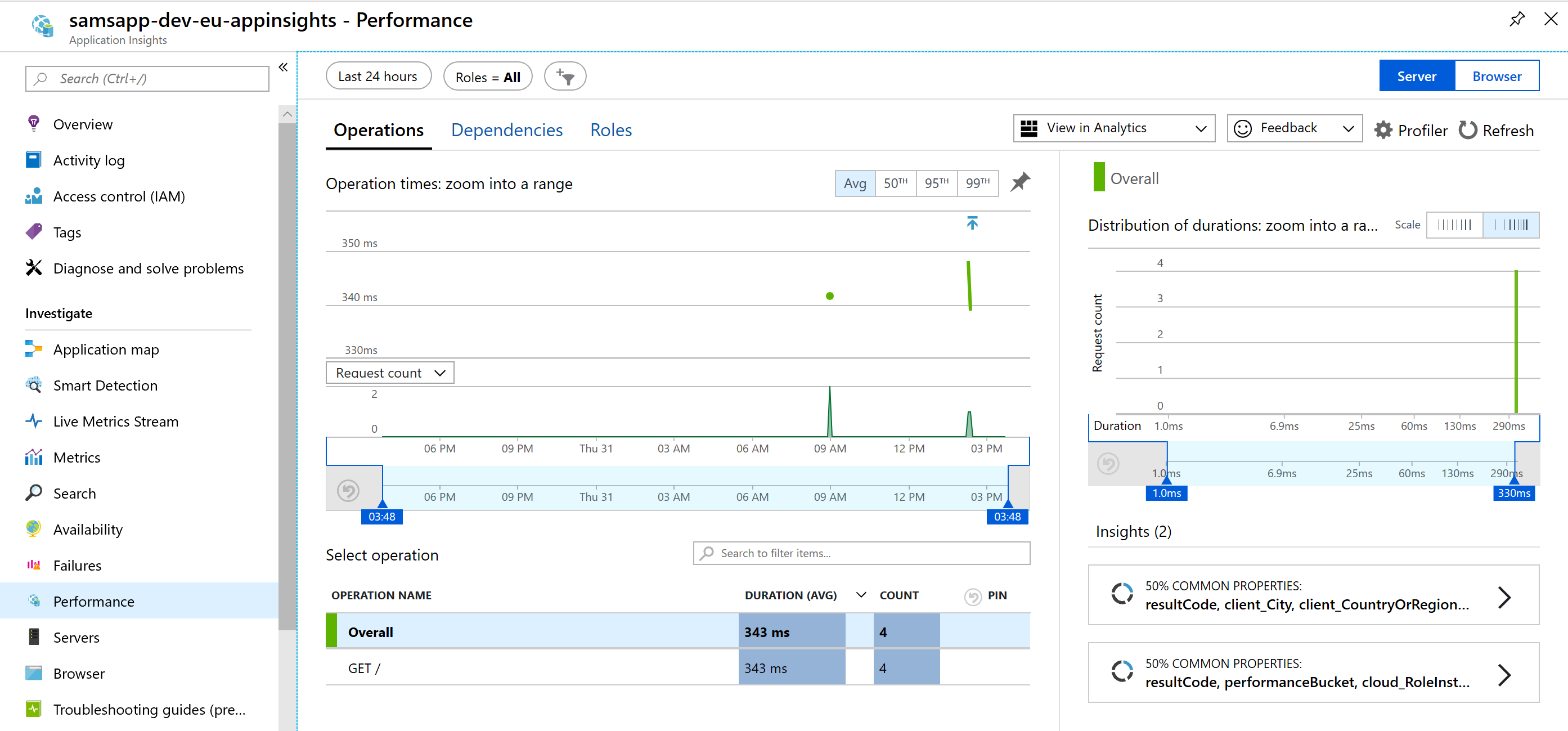Click the Search to filter items field
The image size is (1568, 731).
[861, 553]
